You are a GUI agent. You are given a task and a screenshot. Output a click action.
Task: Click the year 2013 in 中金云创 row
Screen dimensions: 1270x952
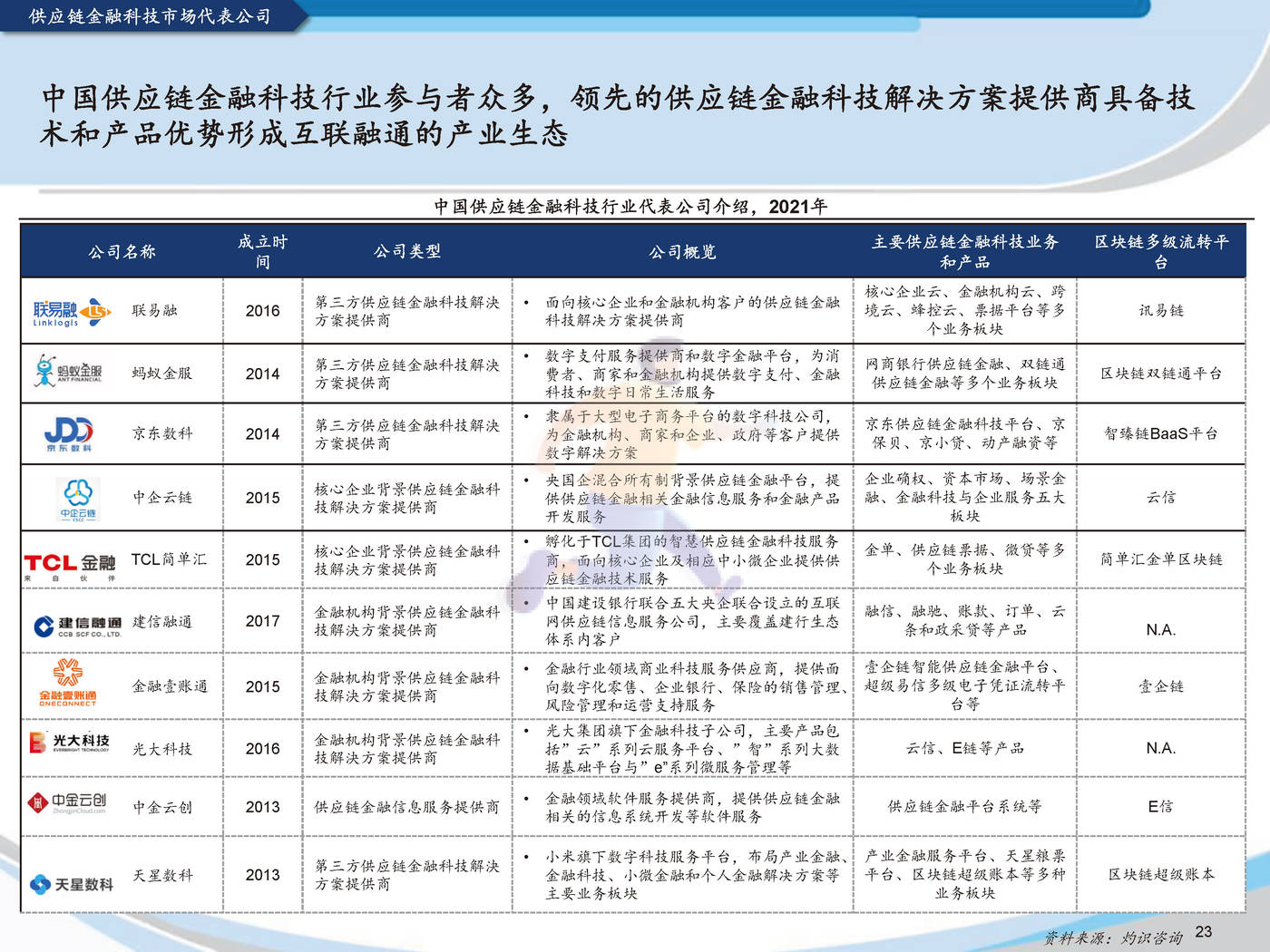click(263, 807)
